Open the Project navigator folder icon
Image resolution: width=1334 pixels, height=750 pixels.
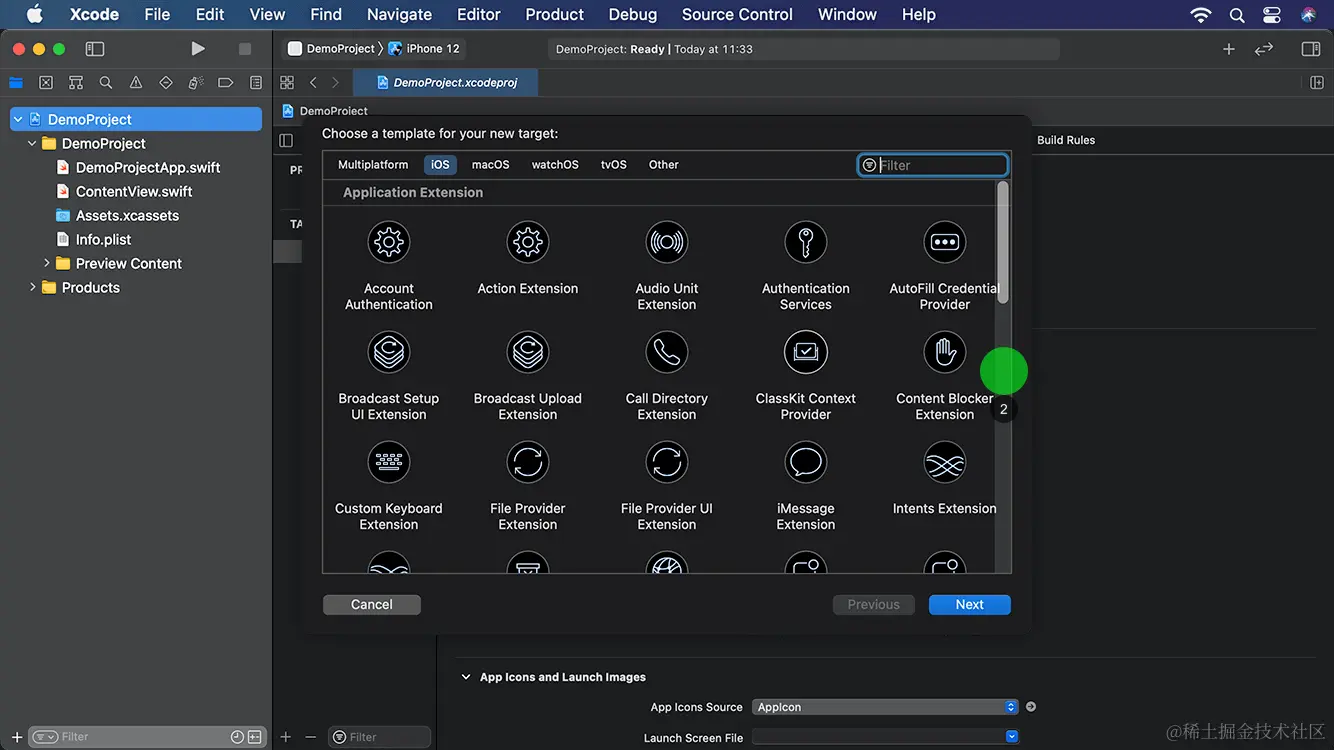pos(16,83)
